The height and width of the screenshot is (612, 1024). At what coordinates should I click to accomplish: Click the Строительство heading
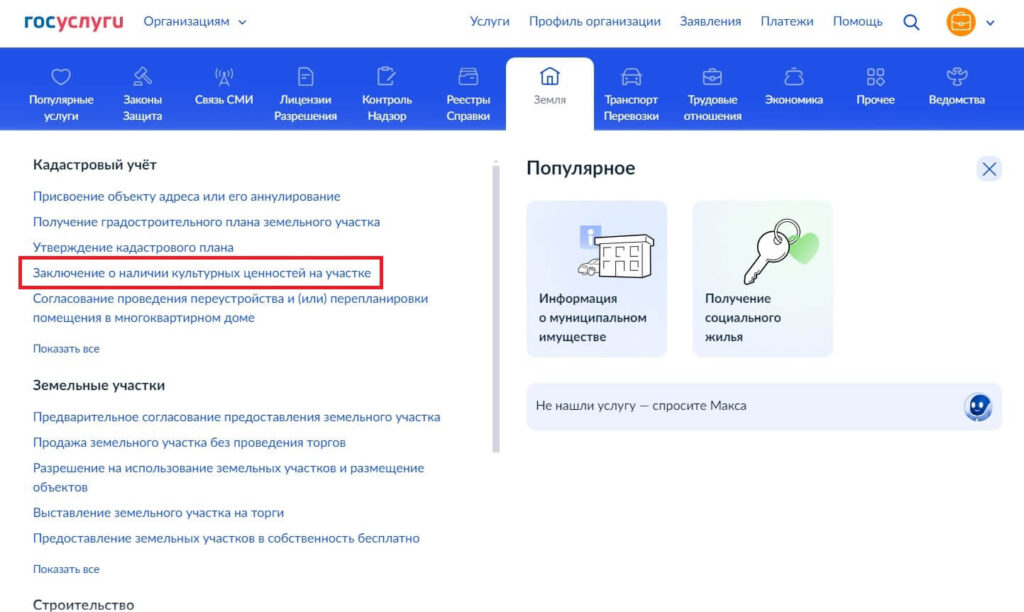tap(84, 605)
